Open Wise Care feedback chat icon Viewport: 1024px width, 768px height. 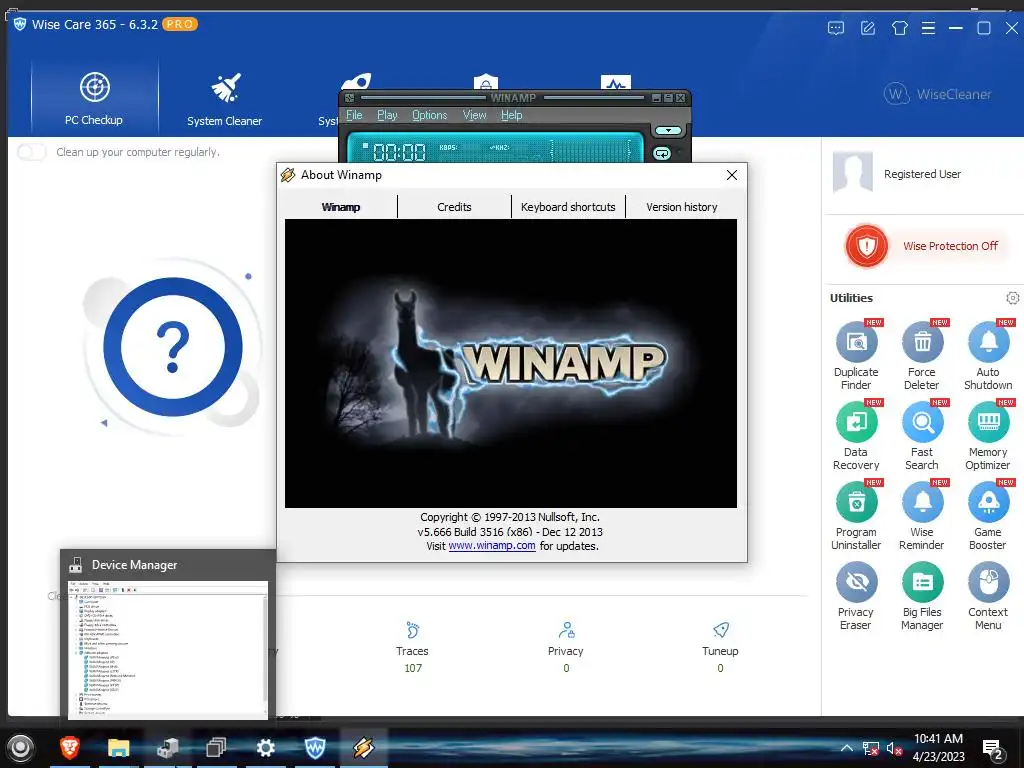pos(836,28)
